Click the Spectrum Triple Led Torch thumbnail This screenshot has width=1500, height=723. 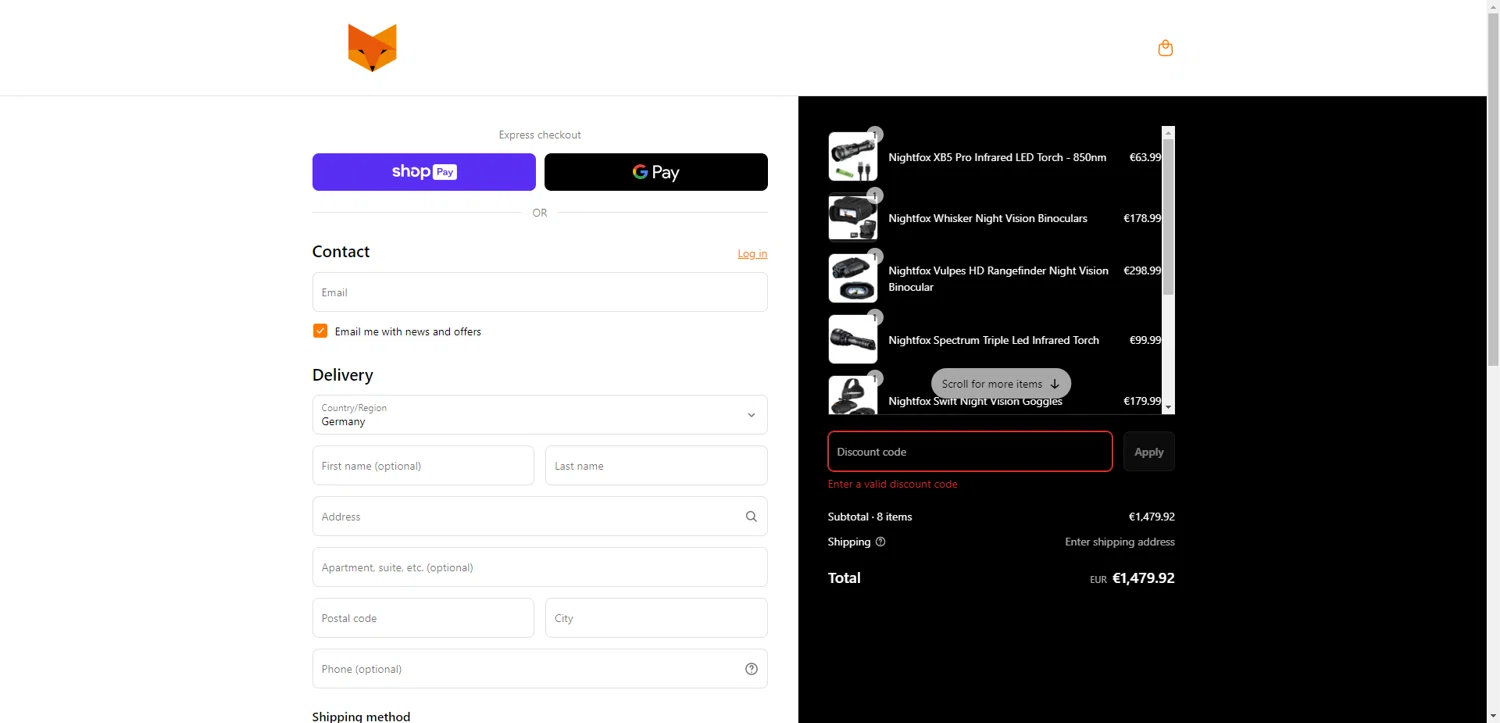click(x=853, y=340)
